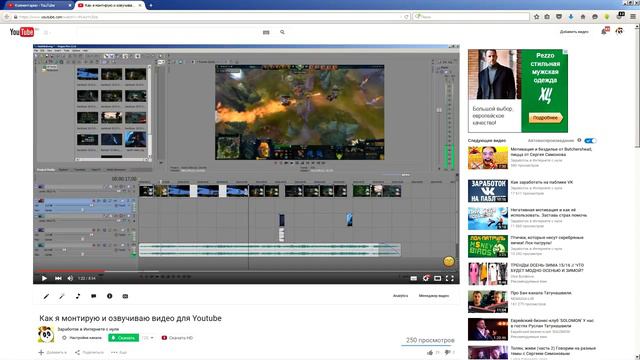Open the Analytics link under video
This screenshot has width=640, height=360.
click(400, 296)
